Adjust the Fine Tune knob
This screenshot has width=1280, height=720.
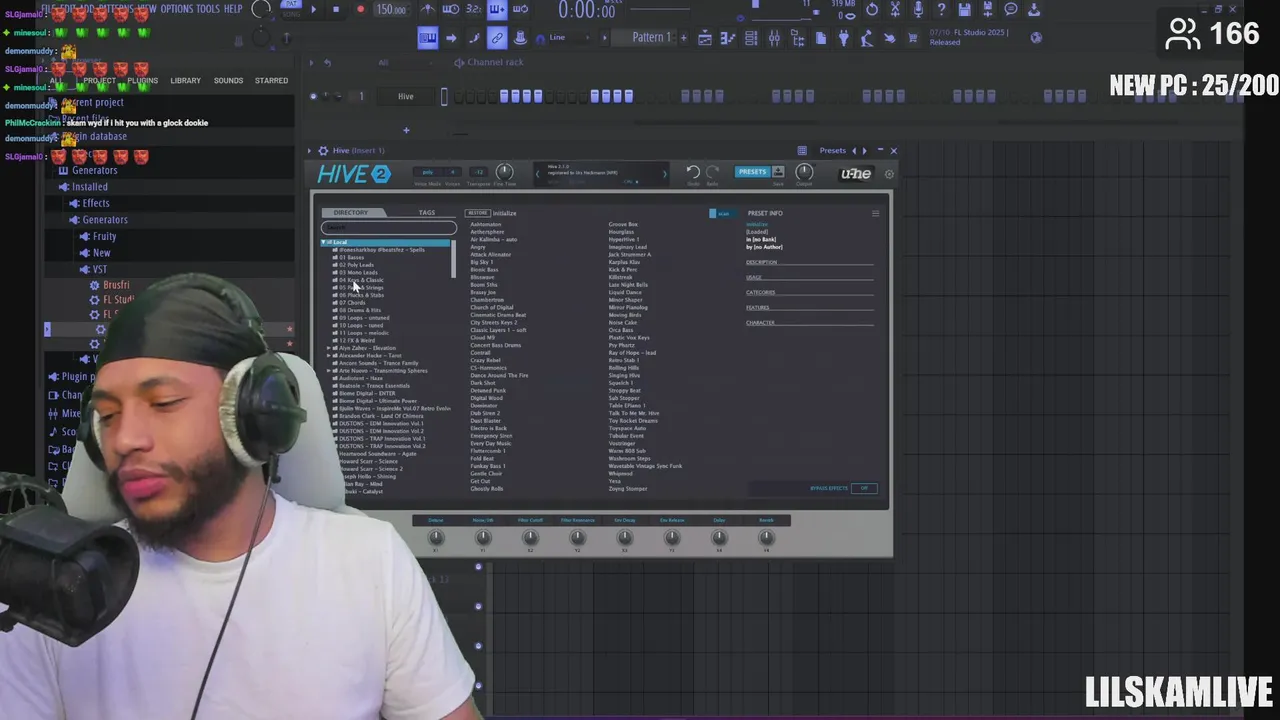point(505,172)
